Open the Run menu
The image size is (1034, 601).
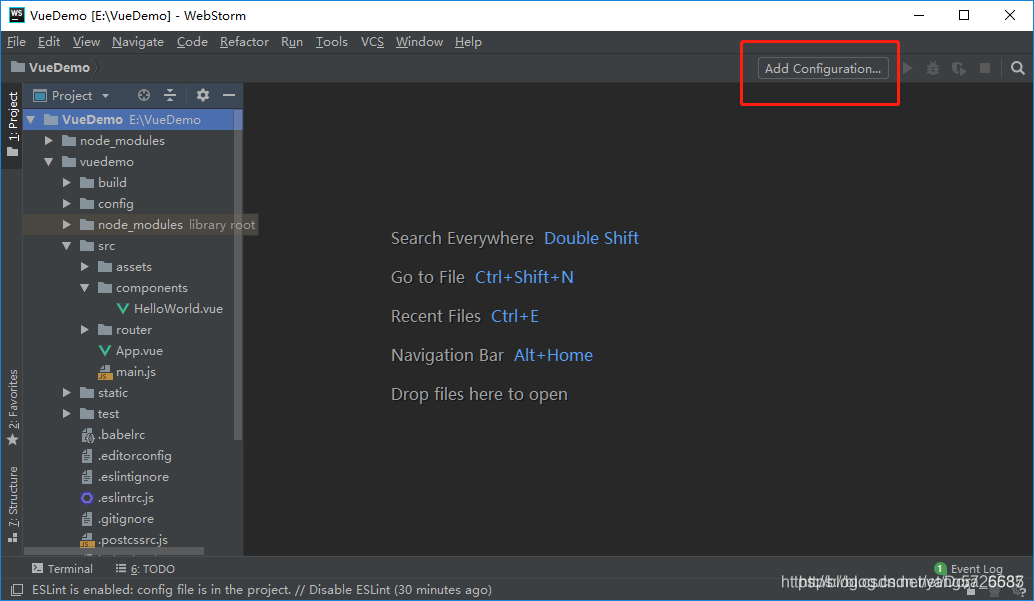point(292,42)
